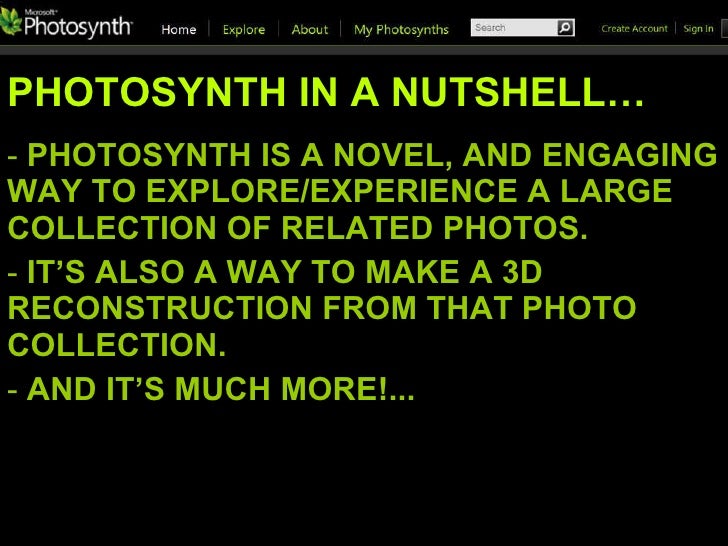Click the Create Account link
Viewport: 728px width, 546px height.
tap(634, 29)
